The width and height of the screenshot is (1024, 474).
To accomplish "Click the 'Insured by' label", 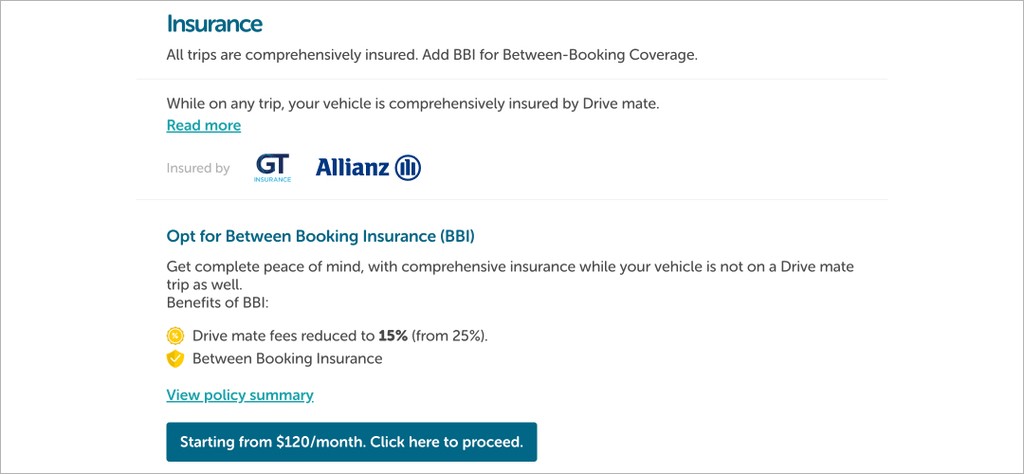I will 198,168.
